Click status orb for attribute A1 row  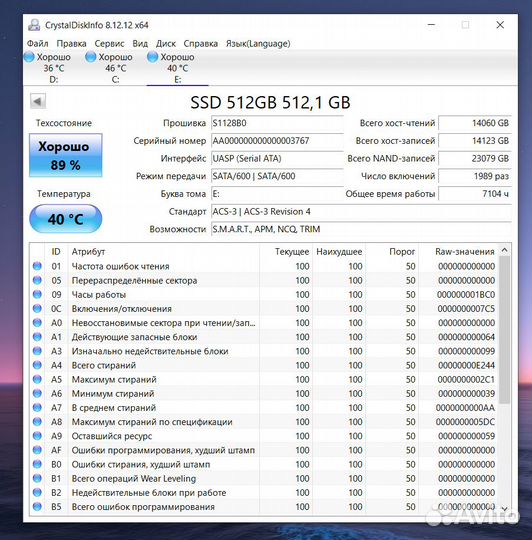pos(37,337)
